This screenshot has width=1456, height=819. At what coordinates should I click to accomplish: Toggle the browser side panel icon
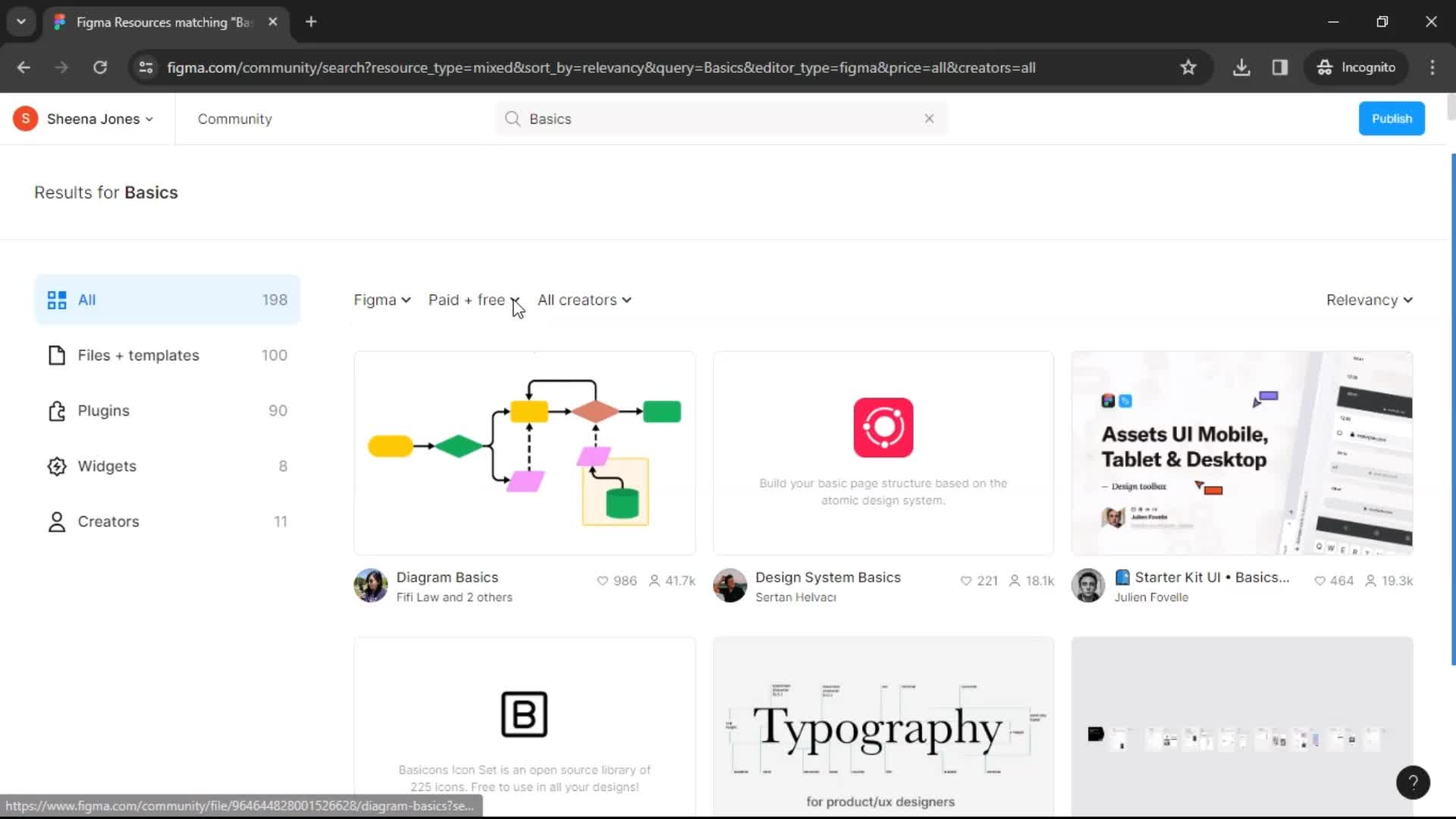click(x=1280, y=67)
